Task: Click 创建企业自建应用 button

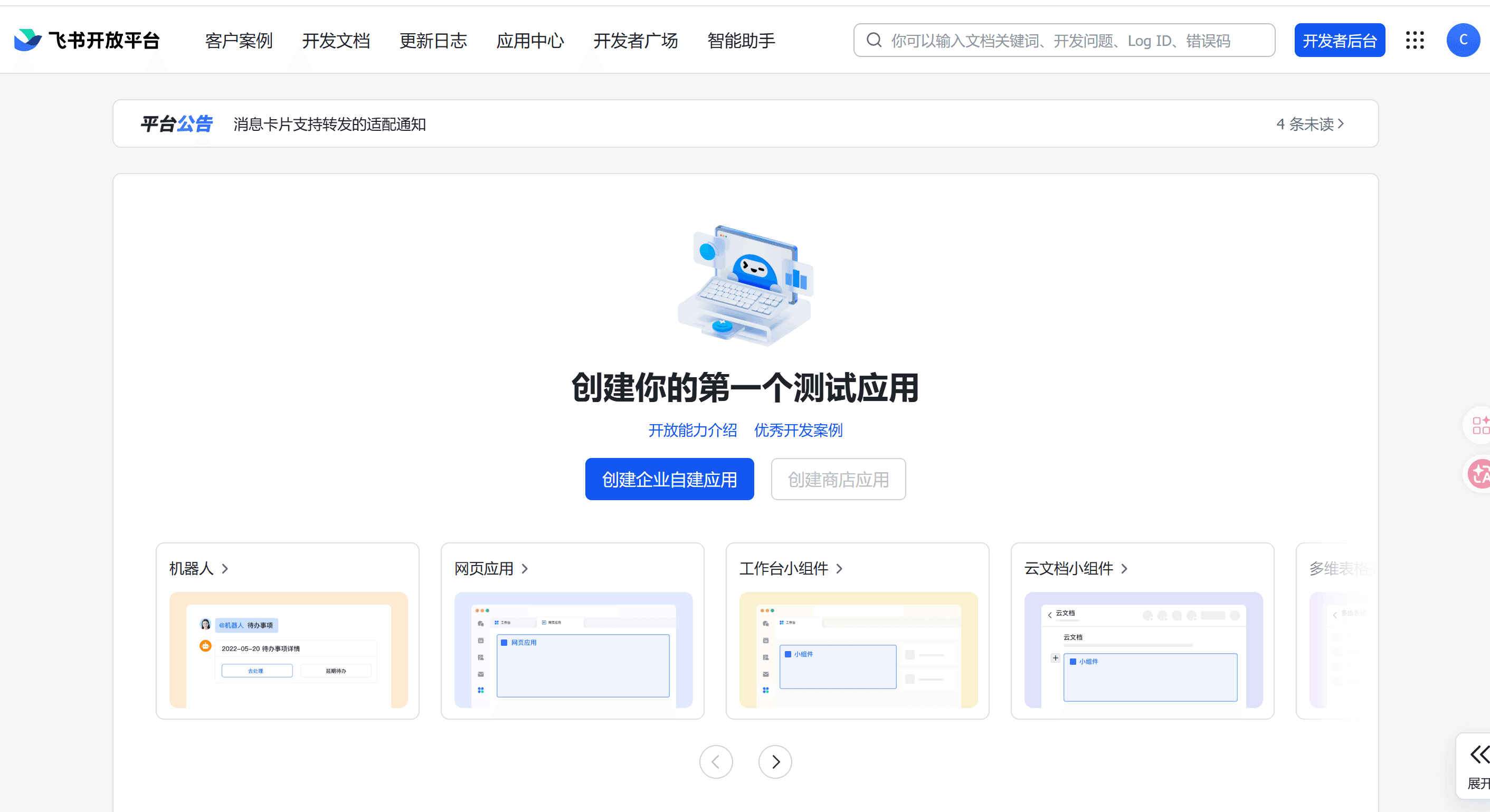Action: 669,480
